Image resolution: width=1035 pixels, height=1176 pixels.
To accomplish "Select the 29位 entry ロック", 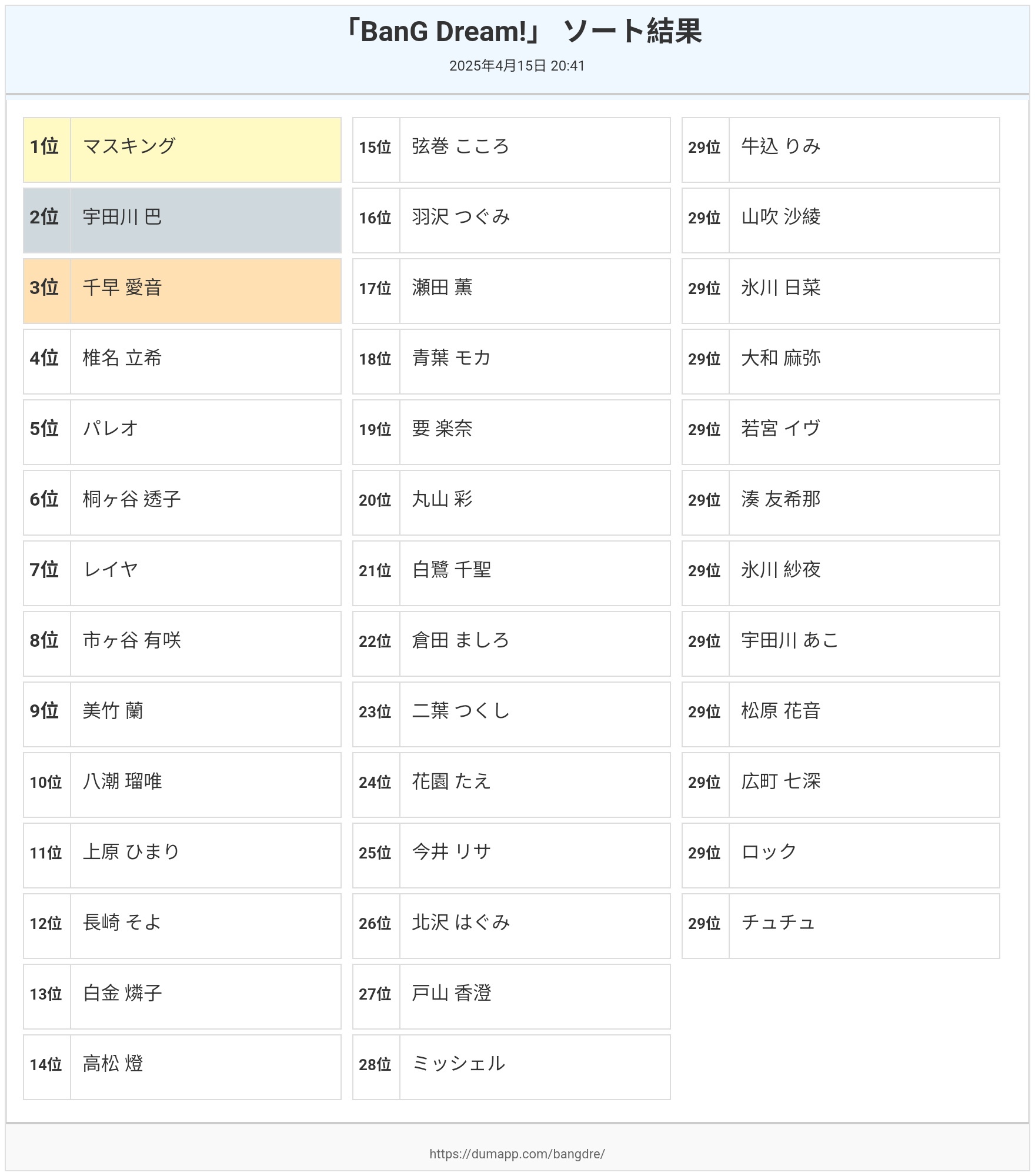I will tap(841, 856).
